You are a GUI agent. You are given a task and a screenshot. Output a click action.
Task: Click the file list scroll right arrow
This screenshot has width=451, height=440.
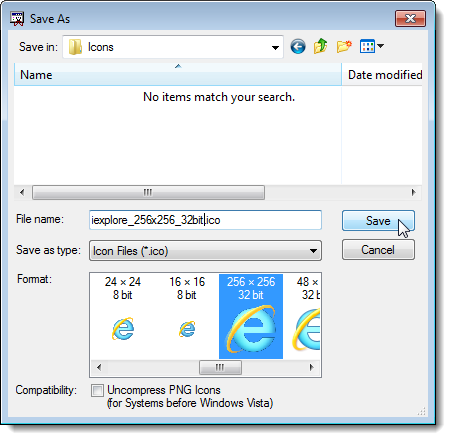414,192
